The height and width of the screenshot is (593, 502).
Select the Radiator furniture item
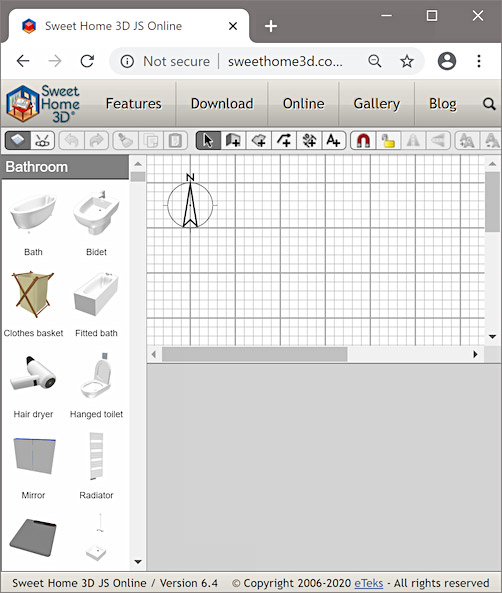[96, 466]
